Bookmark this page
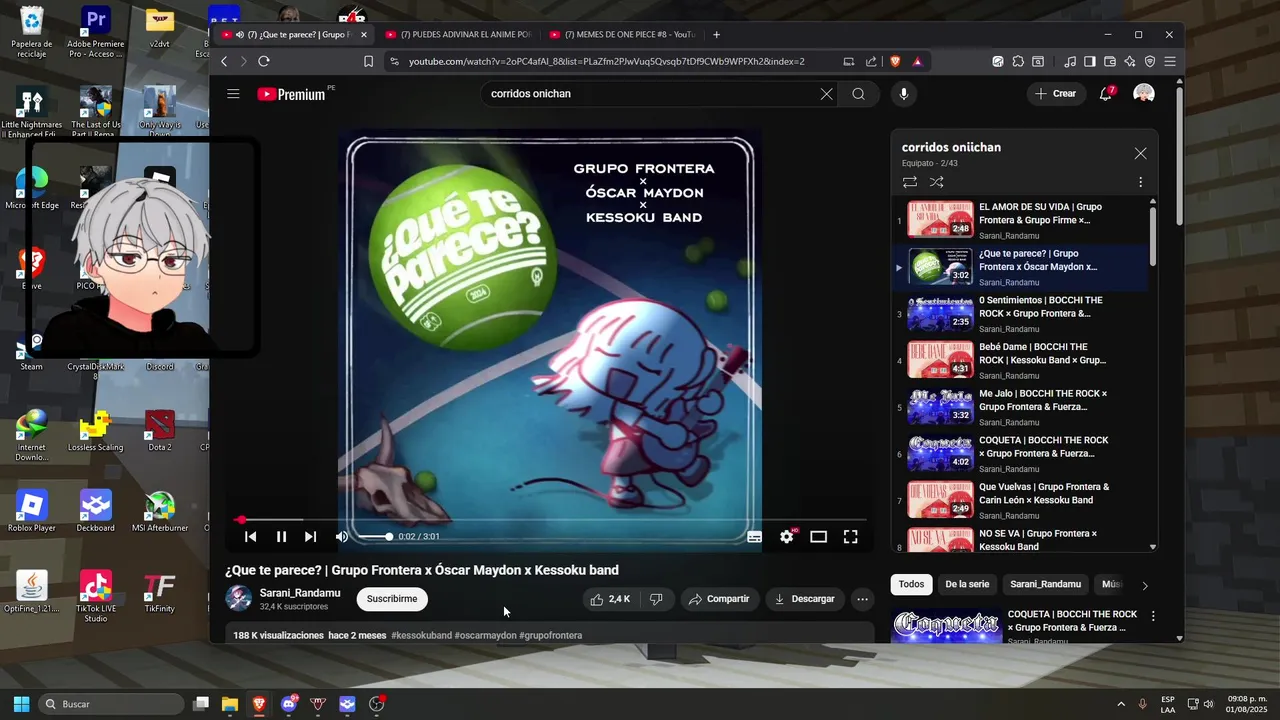This screenshot has height=720, width=1280. (368, 61)
